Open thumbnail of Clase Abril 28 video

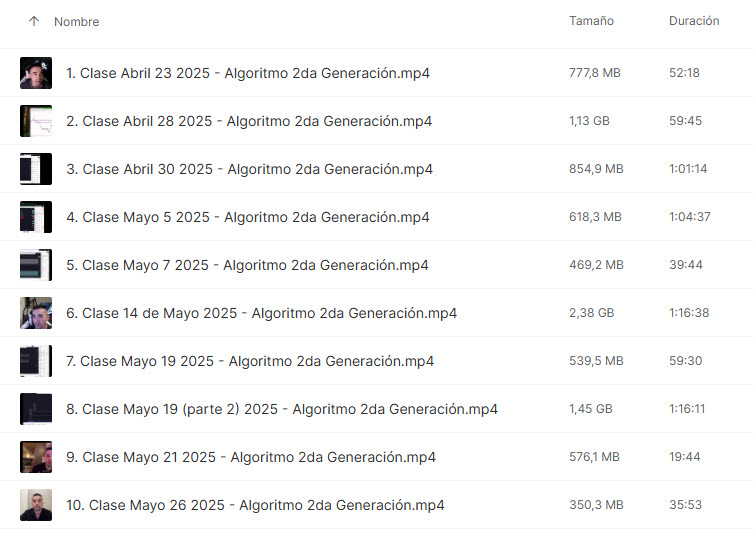(x=36, y=121)
